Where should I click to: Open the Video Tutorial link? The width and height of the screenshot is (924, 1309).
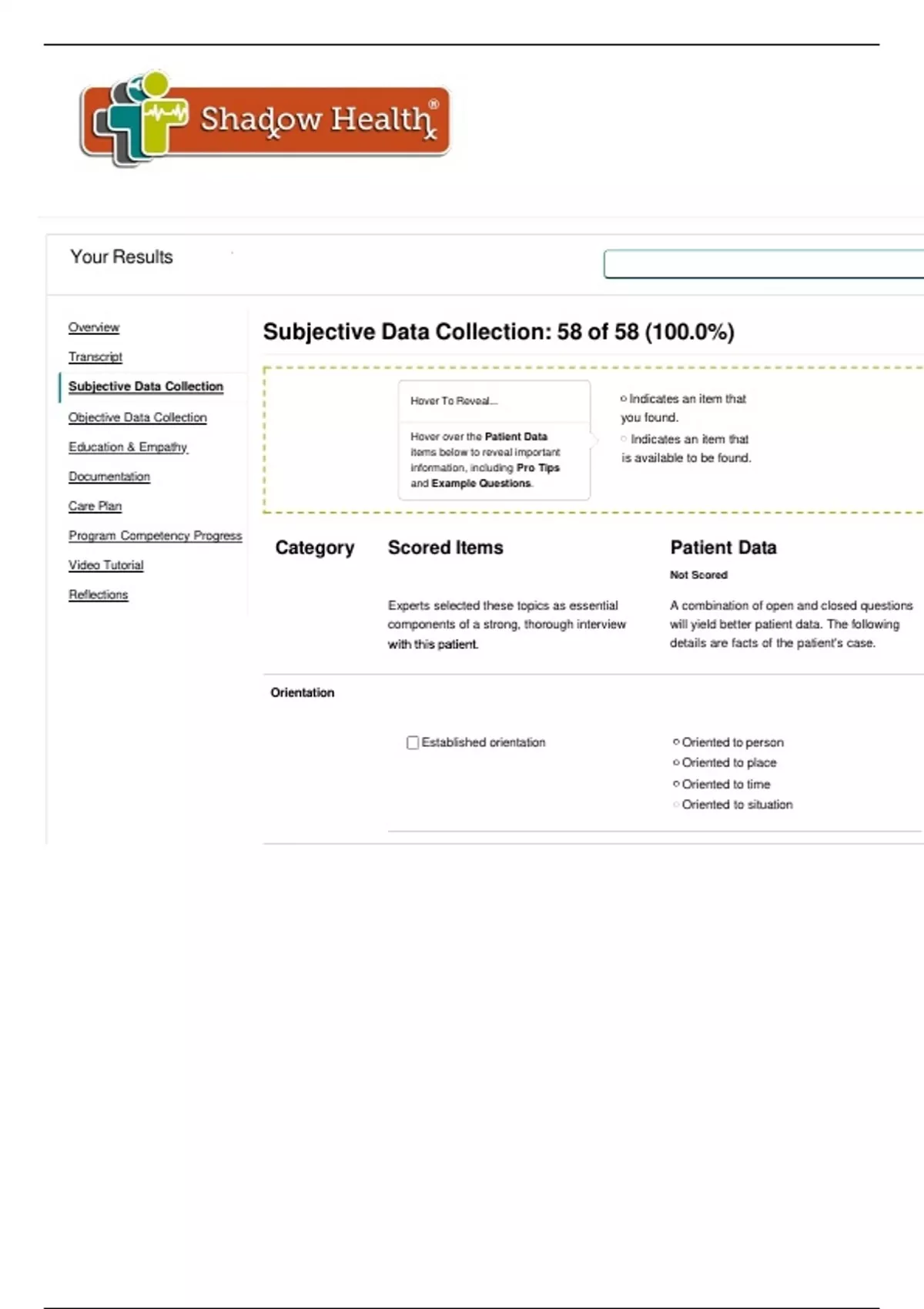pos(106,565)
